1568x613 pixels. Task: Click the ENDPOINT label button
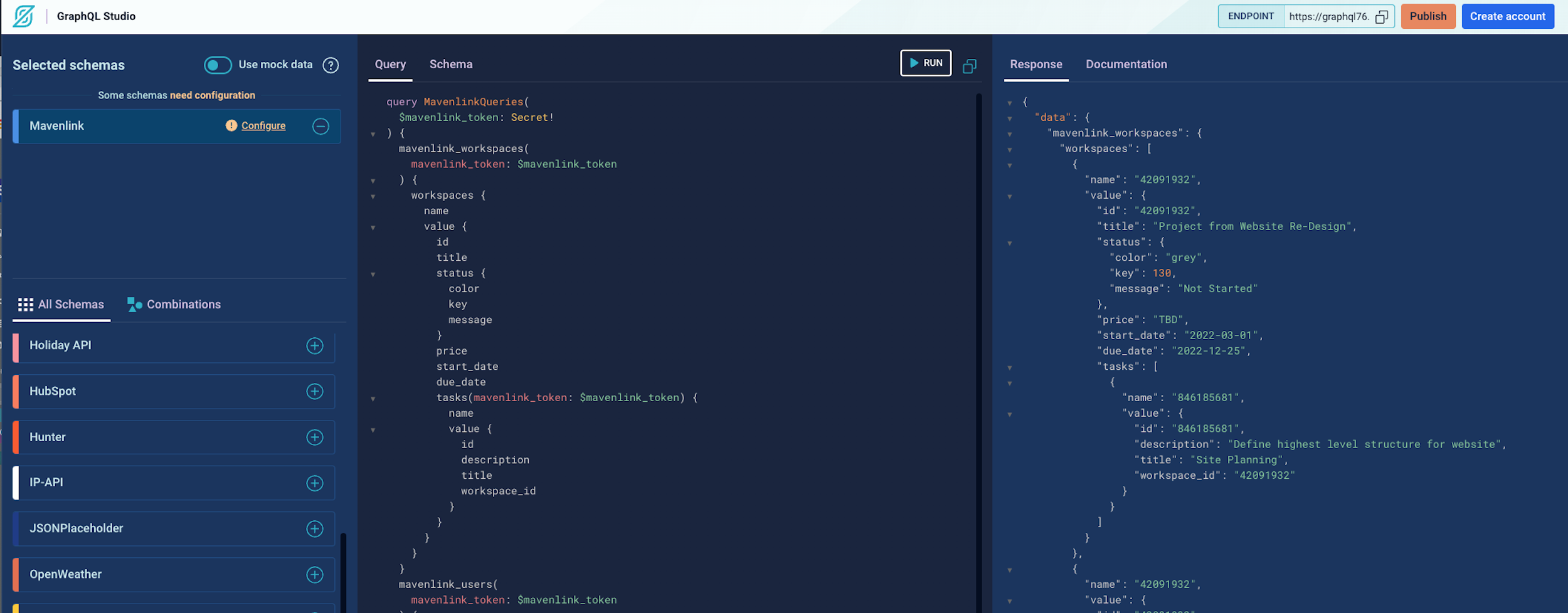click(1251, 16)
